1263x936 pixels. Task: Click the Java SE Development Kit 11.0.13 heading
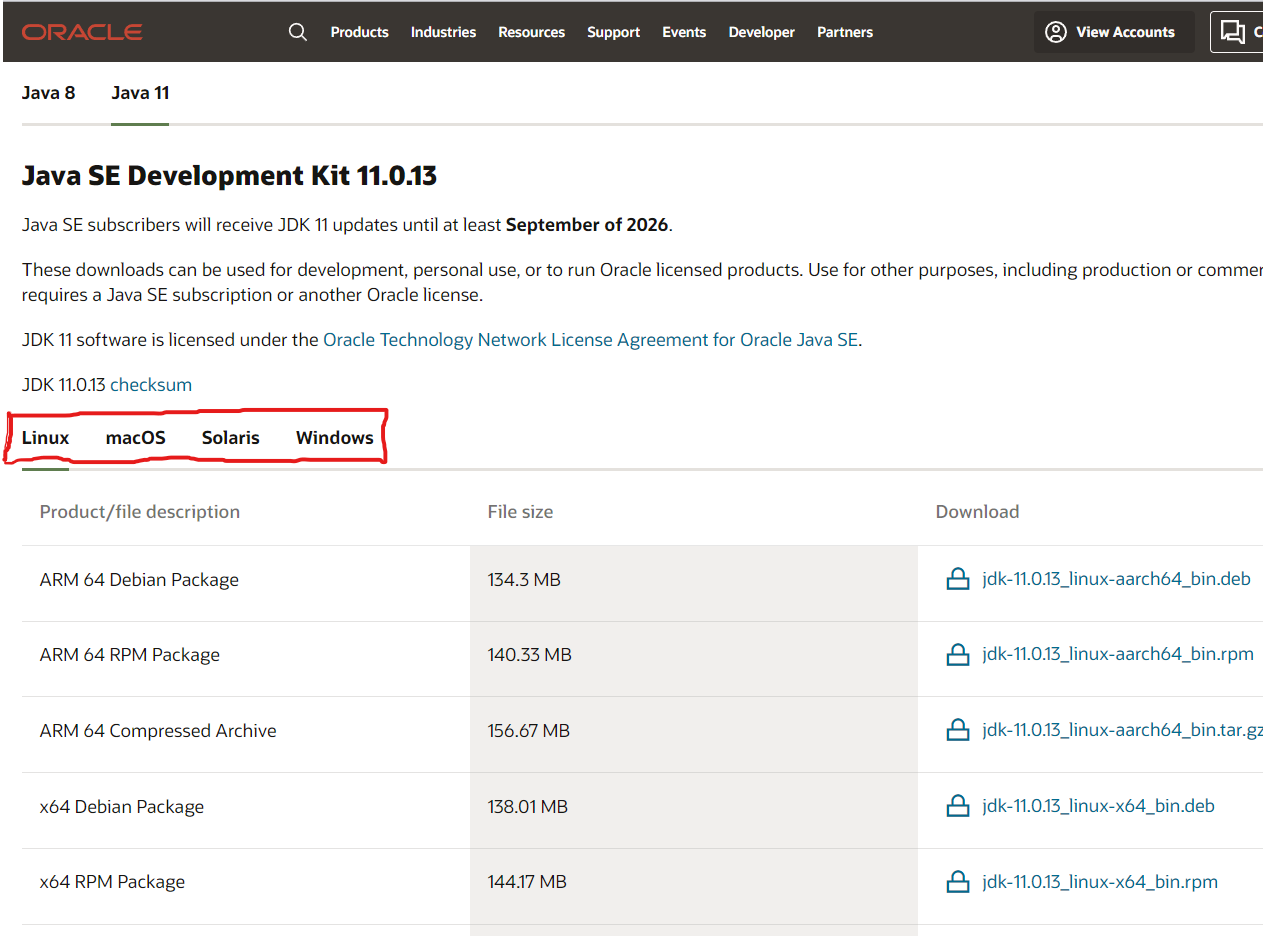point(229,176)
